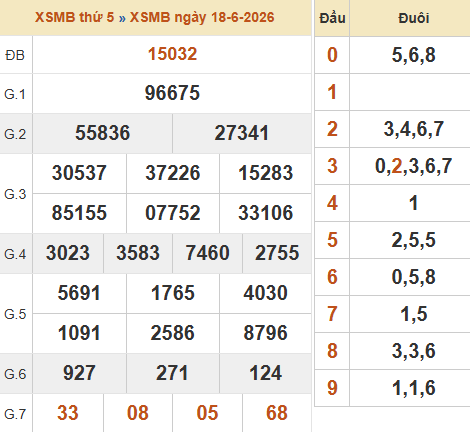Image resolution: width=470 pixels, height=432 pixels.
Task: Select G.5 number 4030
Action: (x=266, y=293)
